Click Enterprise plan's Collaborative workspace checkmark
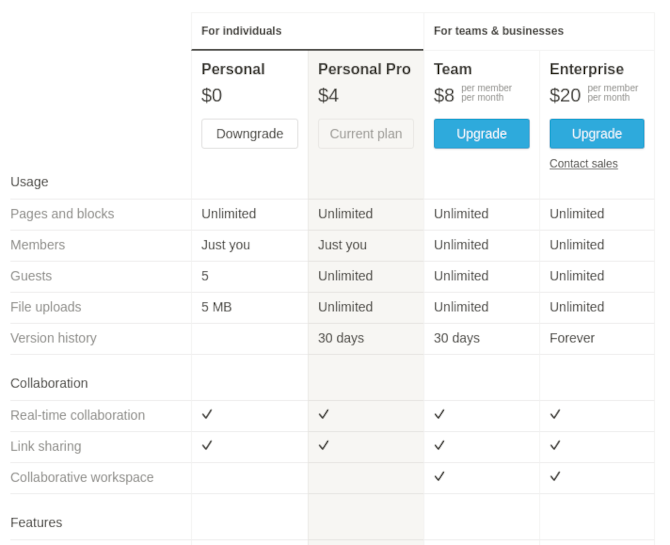 pyautogui.click(x=555, y=476)
